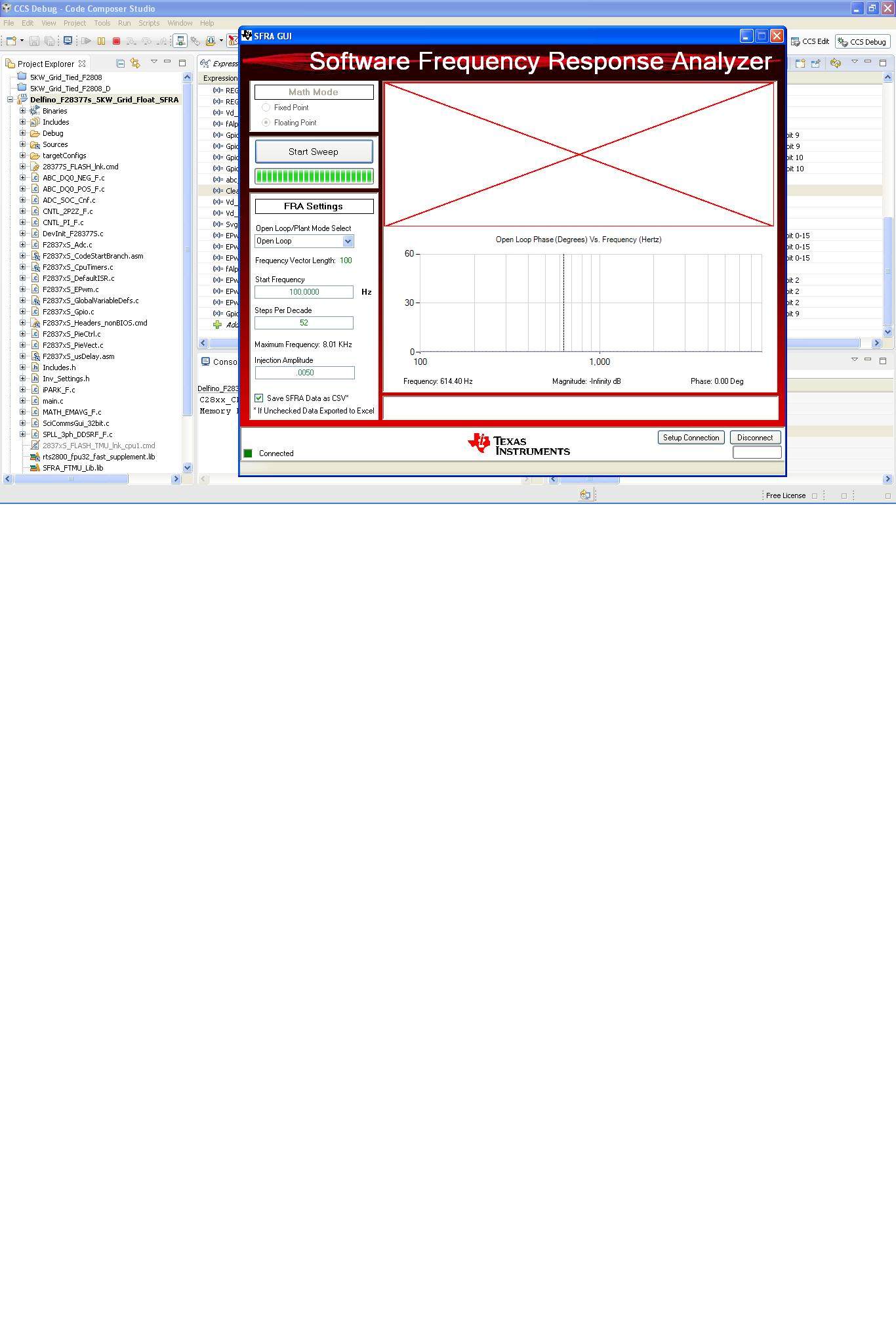Switch to the CCS Edit perspective
Image resolution: width=896 pixels, height=1344 pixels.
[x=809, y=41]
